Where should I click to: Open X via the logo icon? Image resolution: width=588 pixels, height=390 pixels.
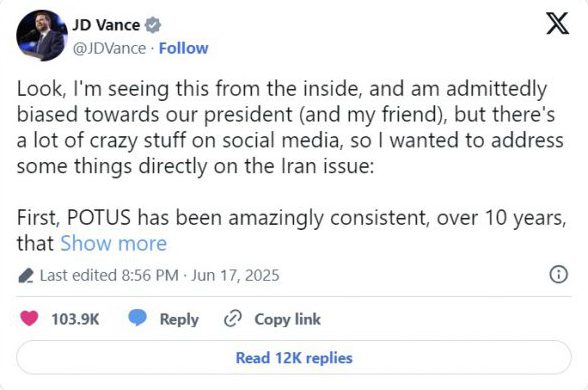click(x=557, y=23)
